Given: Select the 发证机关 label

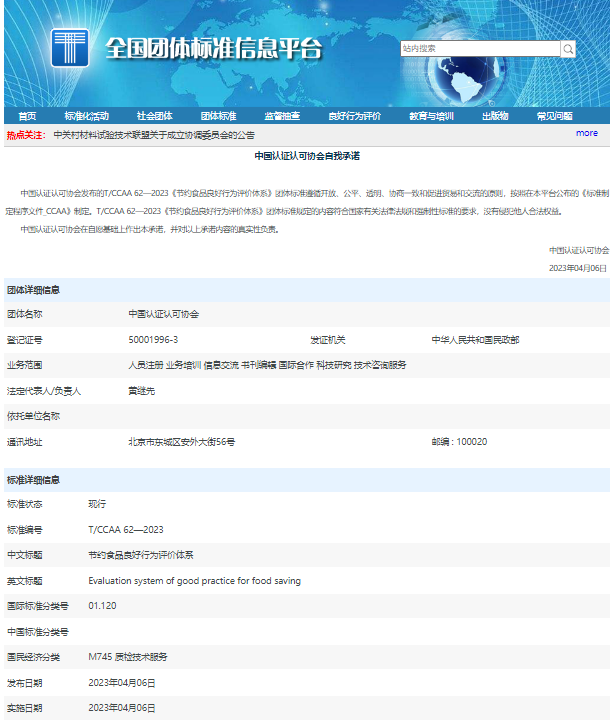Looking at the screenshot, I should coord(328,340).
